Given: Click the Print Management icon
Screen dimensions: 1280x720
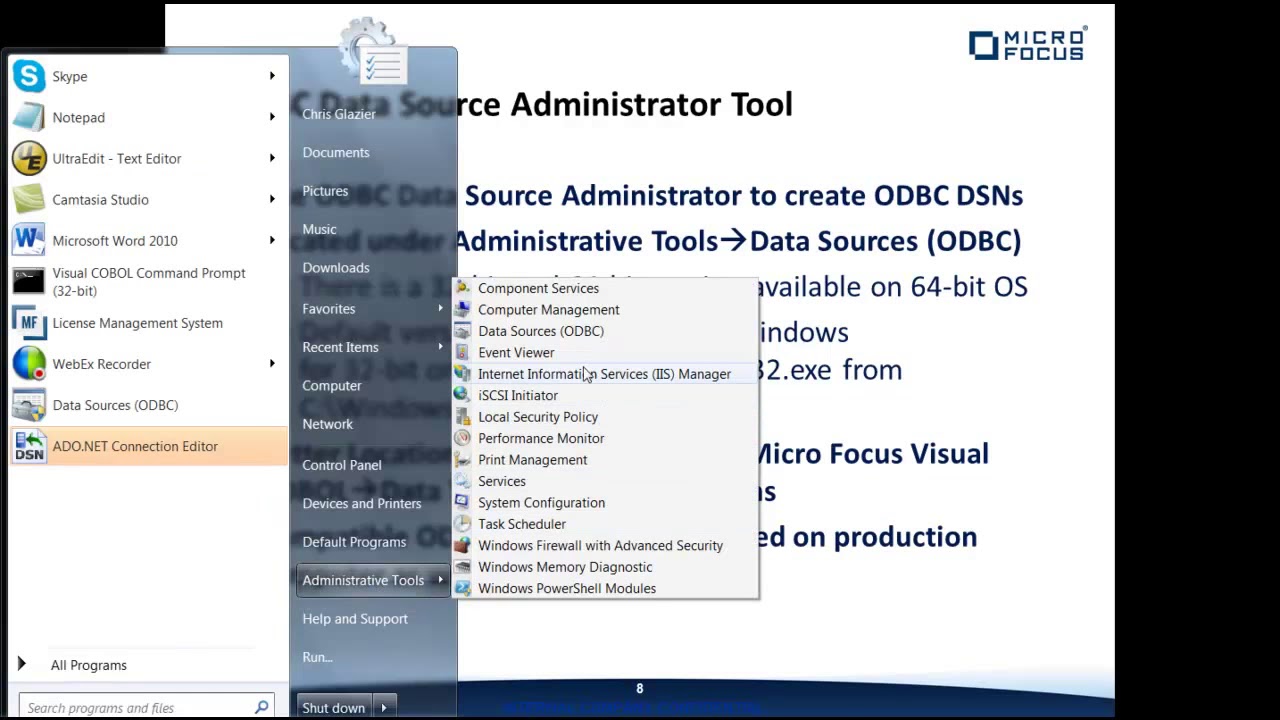Looking at the screenshot, I should point(462,460).
